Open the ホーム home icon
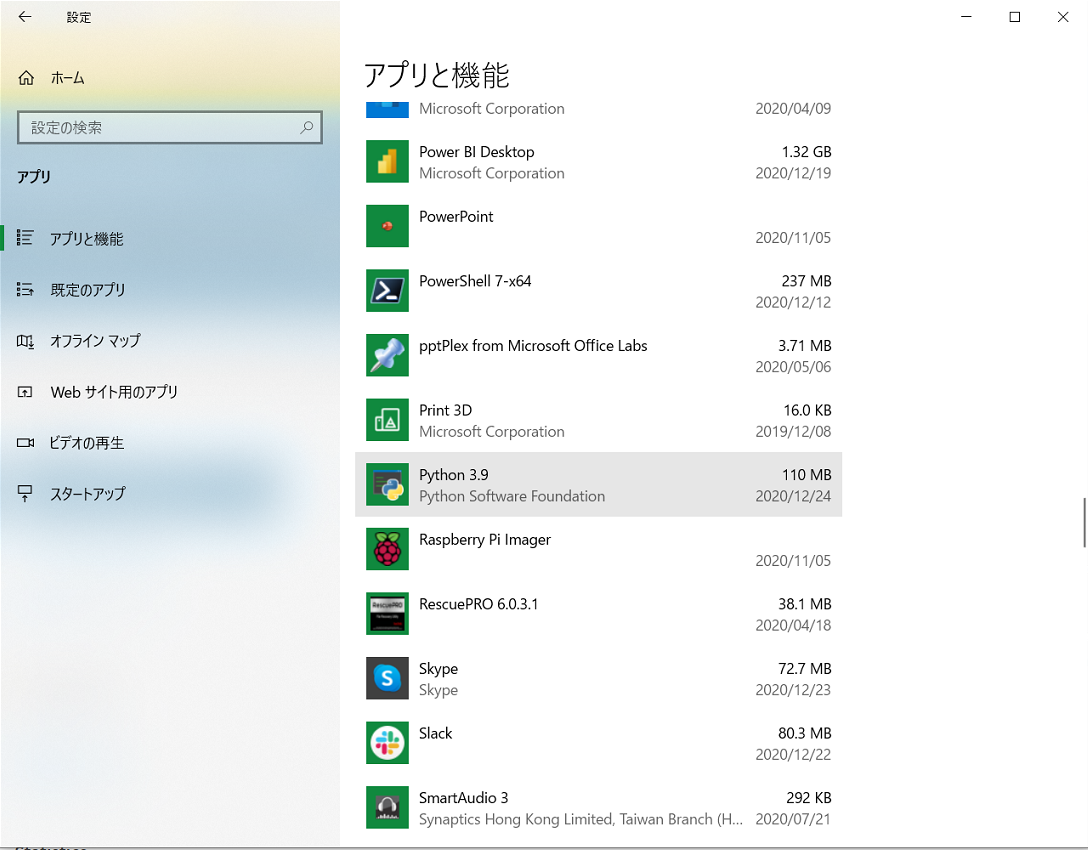This screenshot has height=850, width=1088. [x=26, y=78]
